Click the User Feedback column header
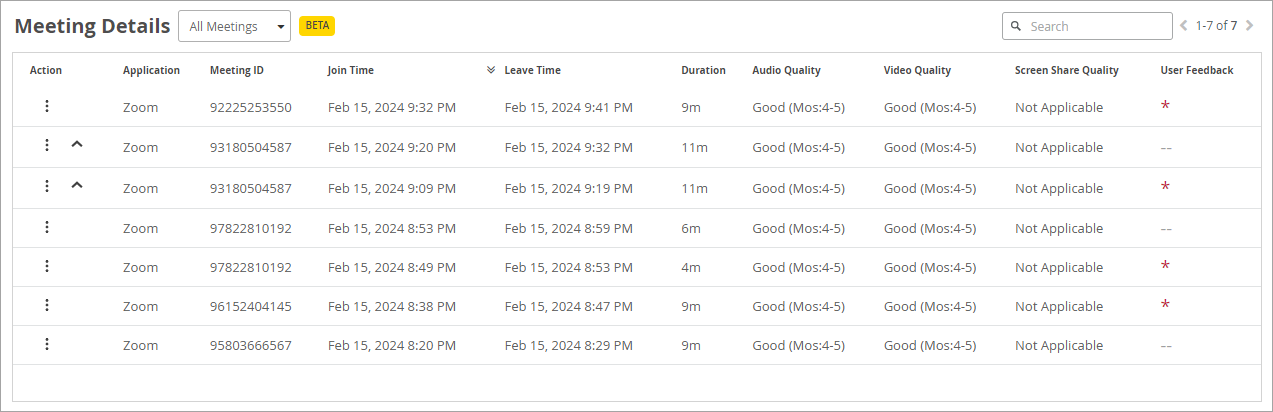Screen dimensions: 1273x412 (1196, 71)
